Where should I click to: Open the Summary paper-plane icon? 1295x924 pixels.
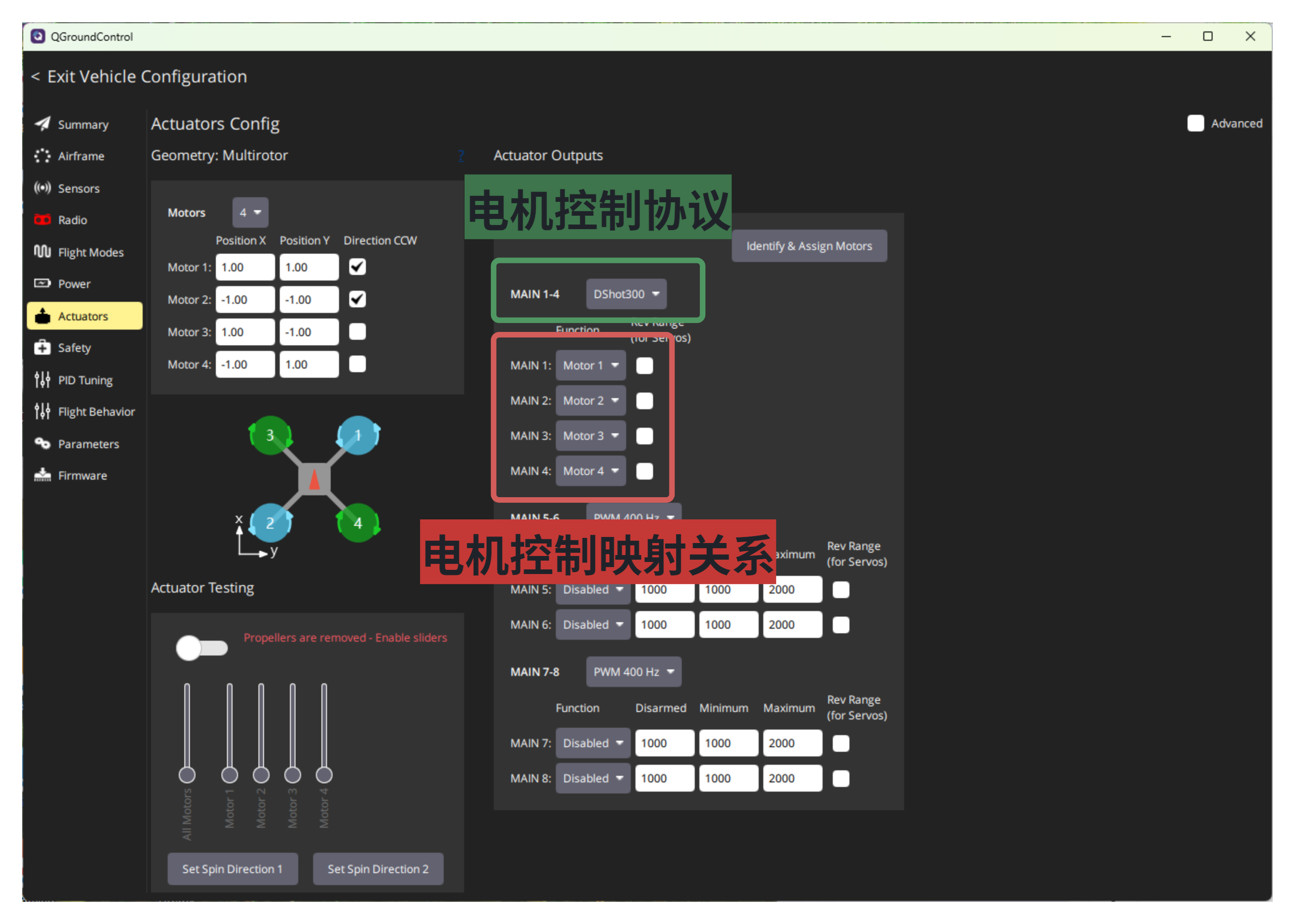pyautogui.click(x=42, y=124)
